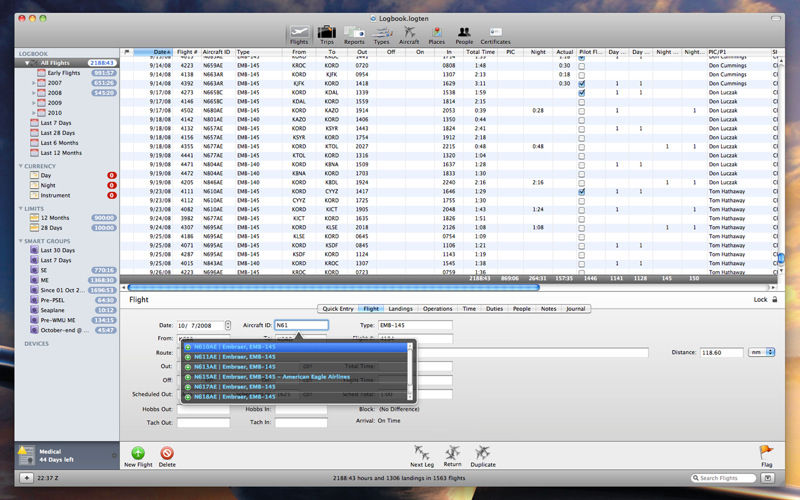
Task: Switch to the Operations tab
Action: tap(437, 309)
